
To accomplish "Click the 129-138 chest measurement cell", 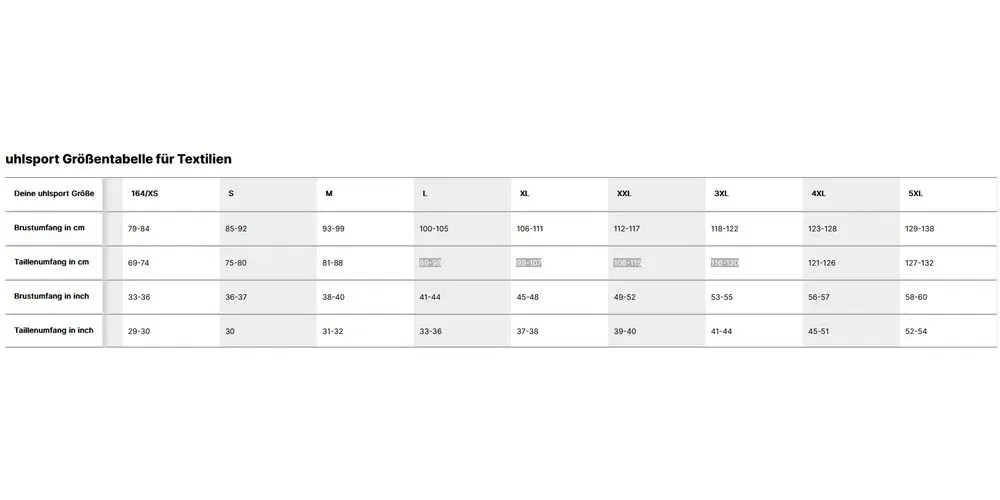I will [x=920, y=228].
